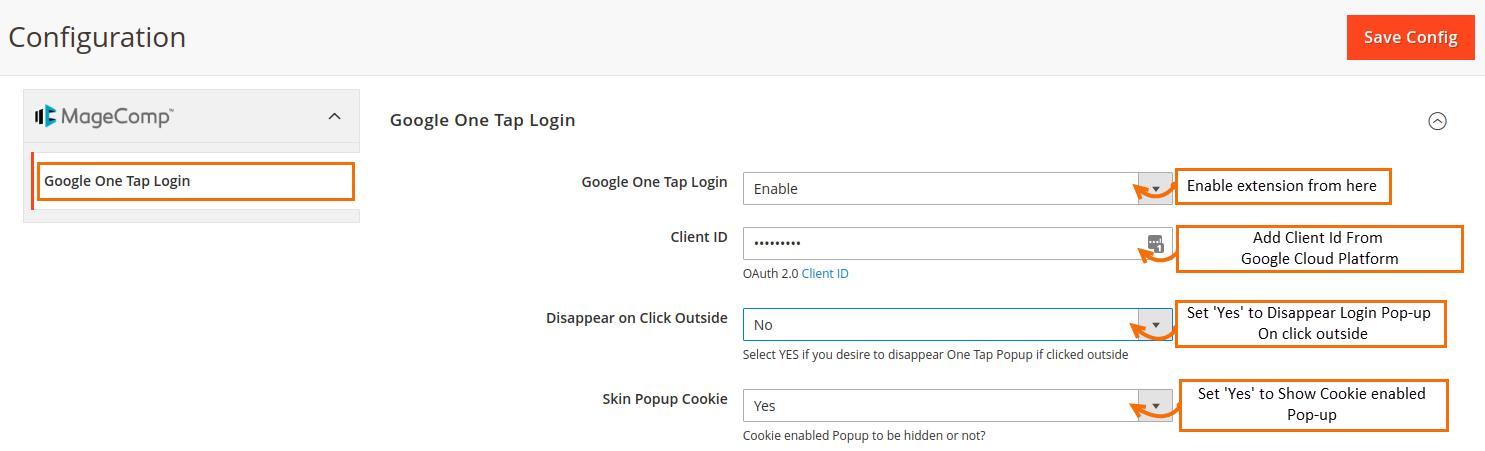Click the 'Cookie enabled Popup to be hidden' note

tap(864, 436)
